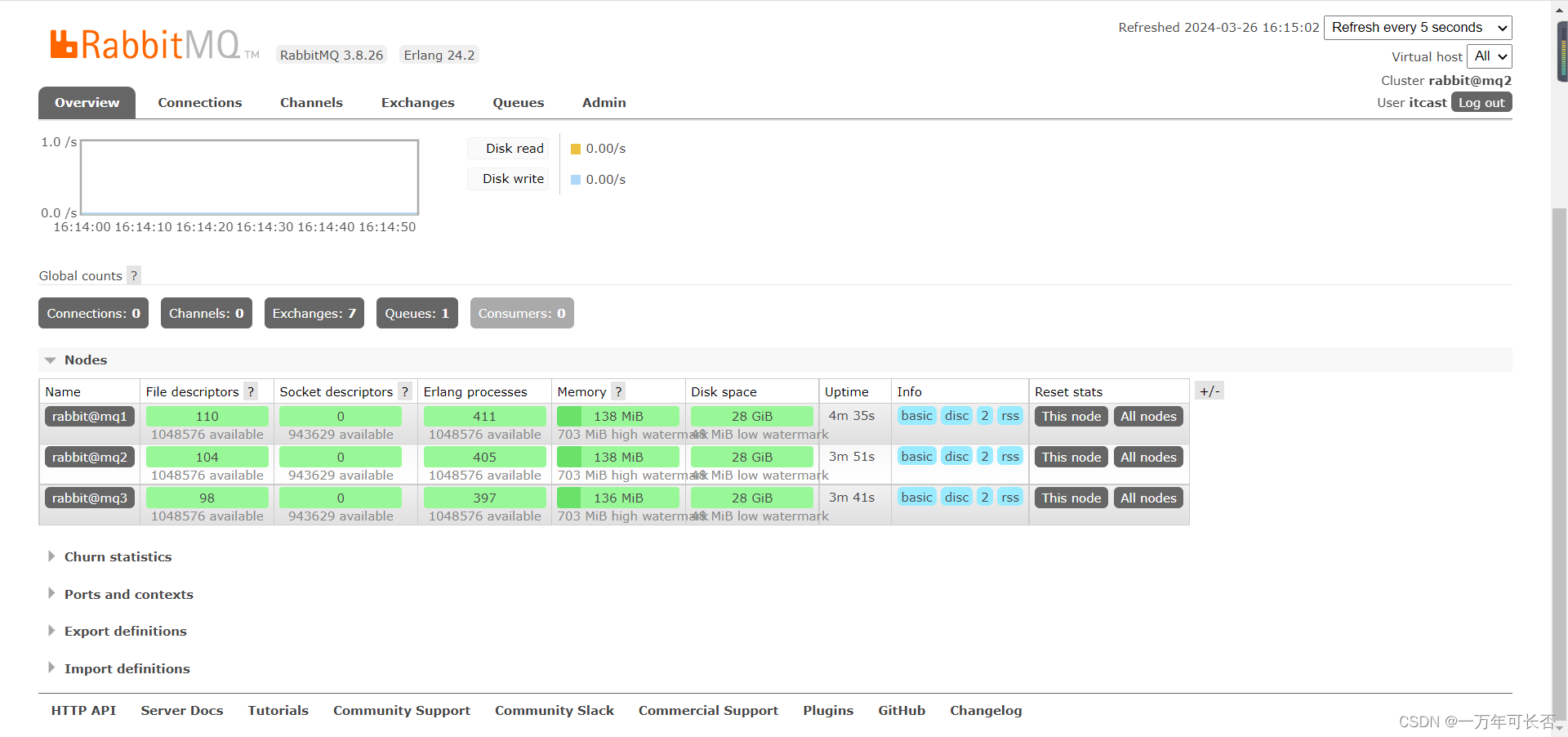Open node rabbit@mq3 details
The image size is (1568, 737).
[x=90, y=498]
